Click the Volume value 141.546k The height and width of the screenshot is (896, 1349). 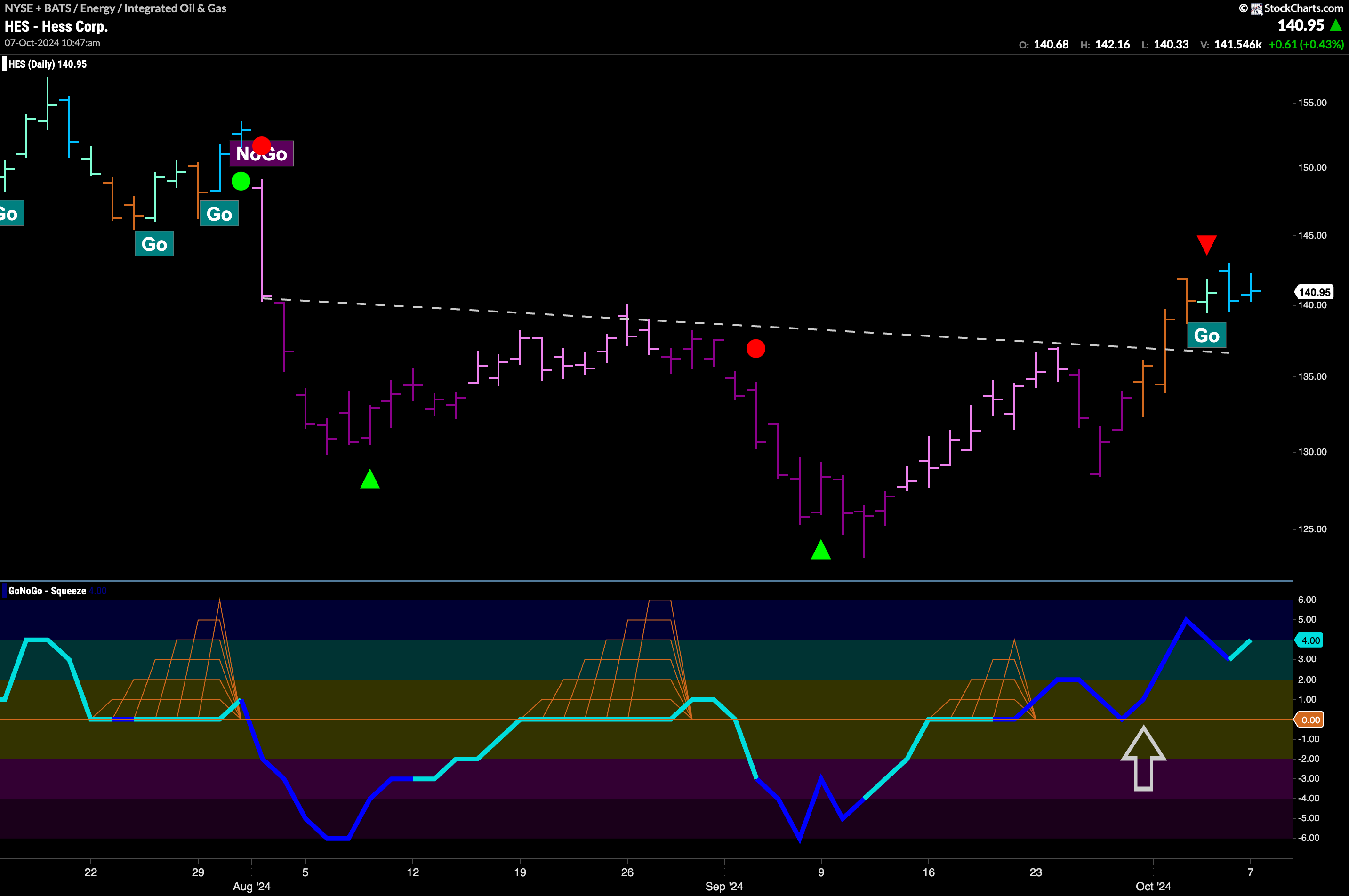pyautogui.click(x=1237, y=45)
